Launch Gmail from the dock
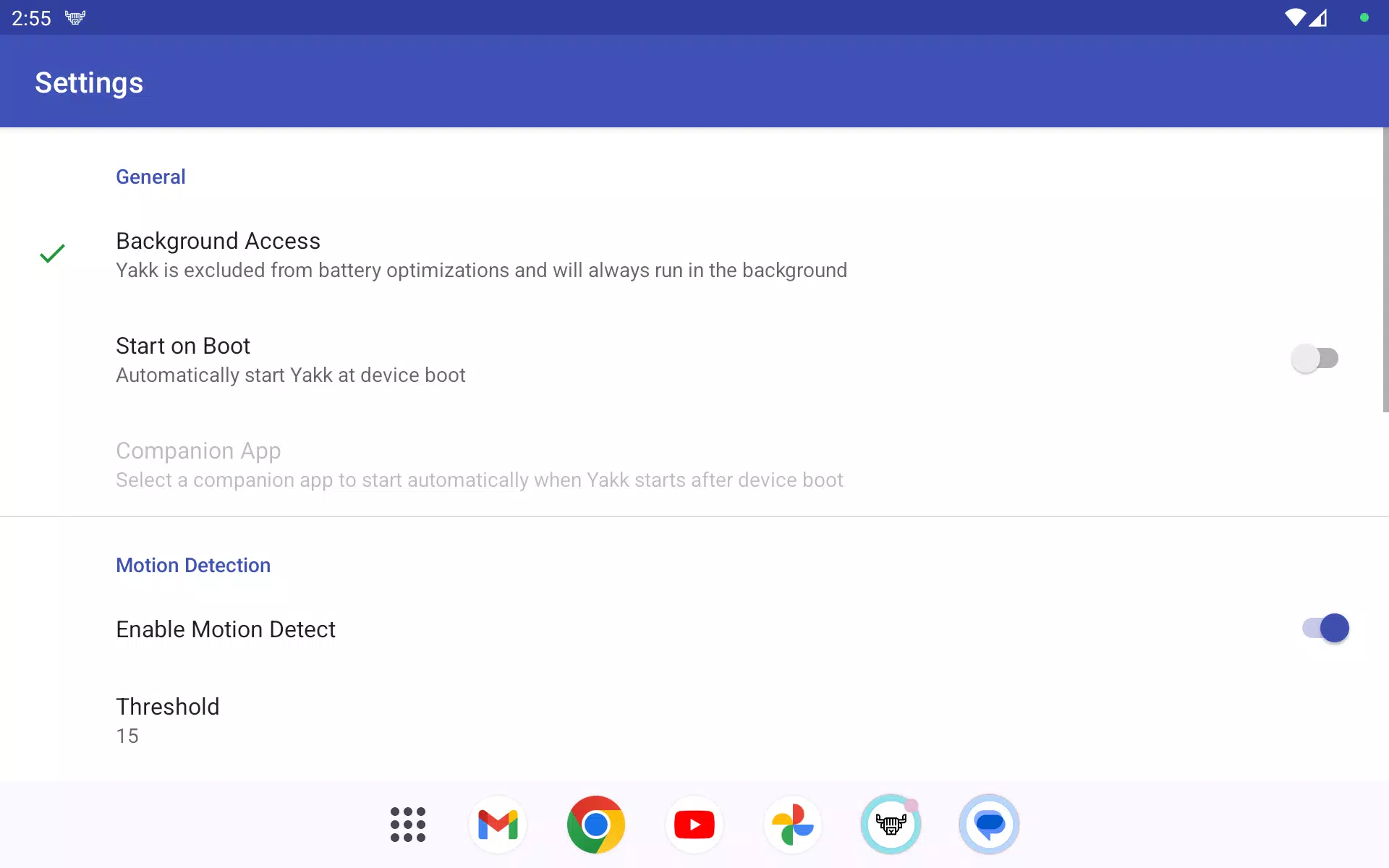 498,825
